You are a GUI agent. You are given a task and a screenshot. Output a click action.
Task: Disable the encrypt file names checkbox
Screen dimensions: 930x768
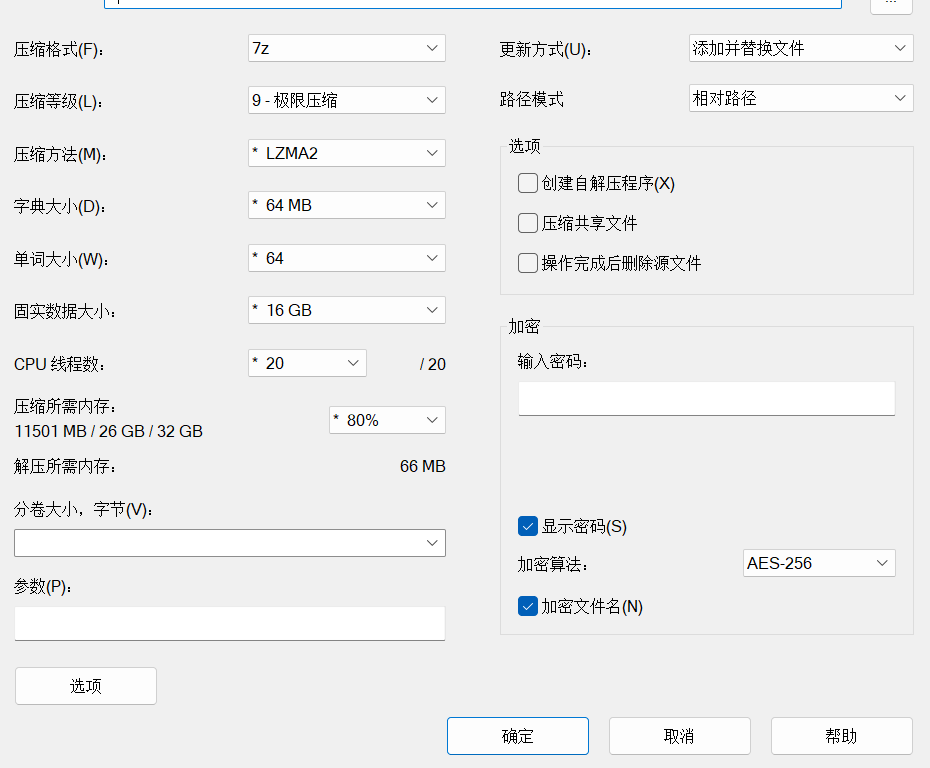click(x=527, y=606)
